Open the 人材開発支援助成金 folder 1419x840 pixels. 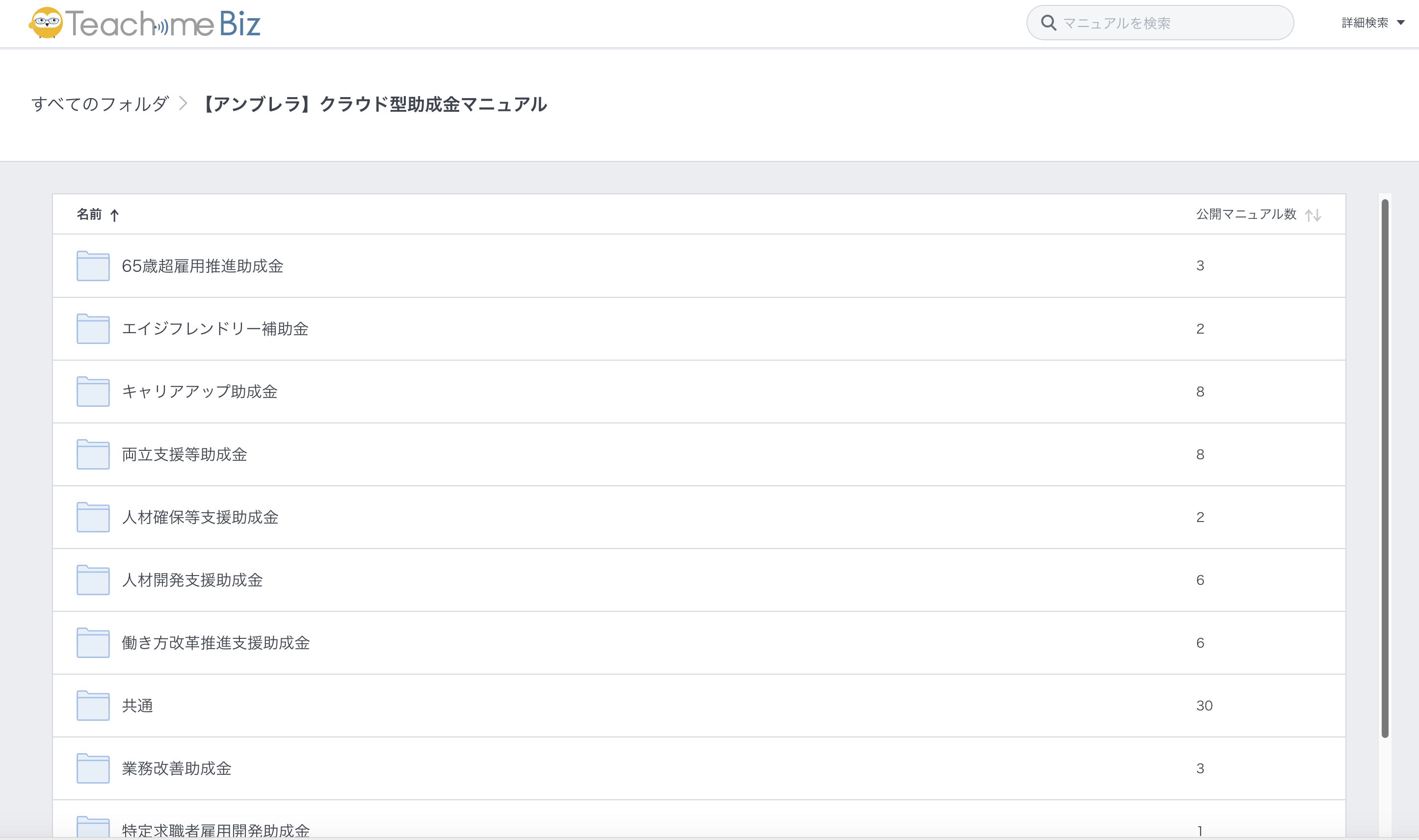pos(192,580)
